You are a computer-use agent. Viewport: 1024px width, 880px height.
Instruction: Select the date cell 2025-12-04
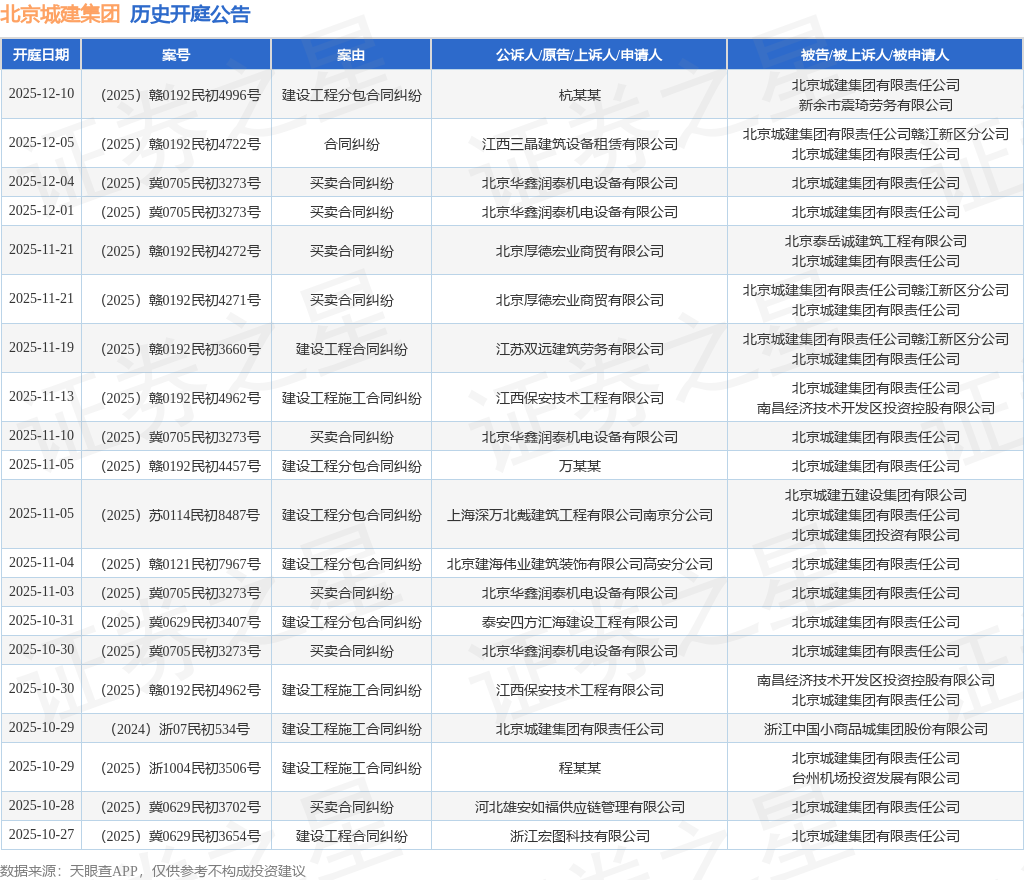pyautogui.click(x=41, y=182)
